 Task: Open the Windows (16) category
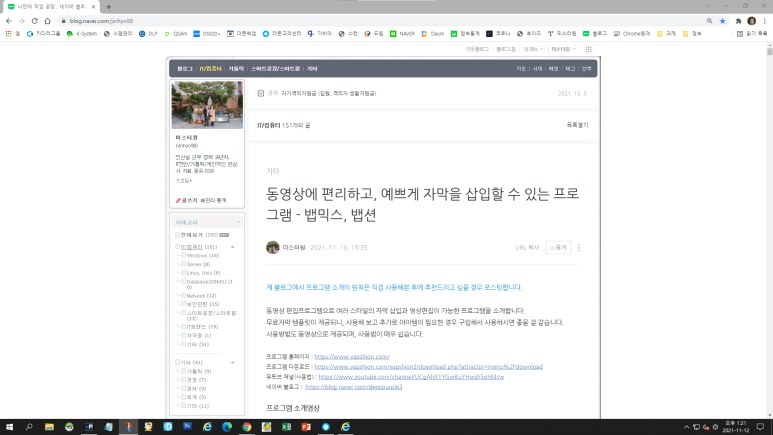pyautogui.click(x=203, y=255)
